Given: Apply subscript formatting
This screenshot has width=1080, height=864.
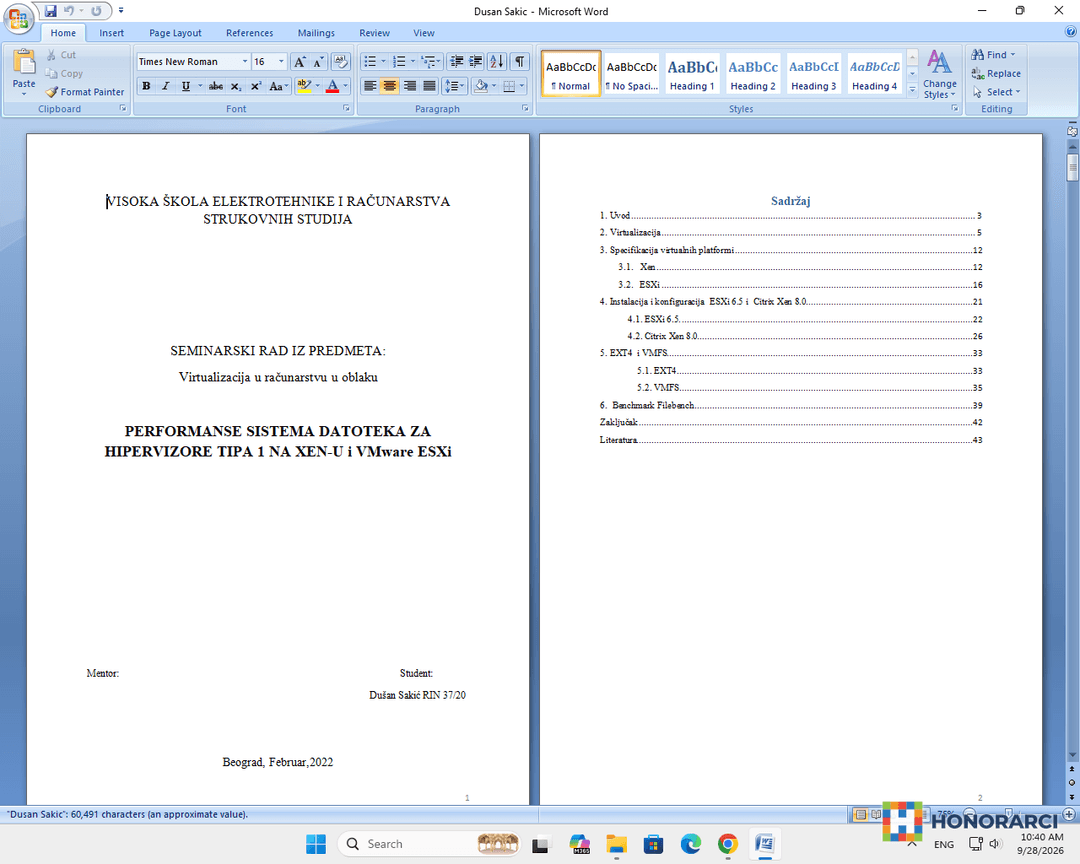Looking at the screenshot, I should (x=236, y=86).
